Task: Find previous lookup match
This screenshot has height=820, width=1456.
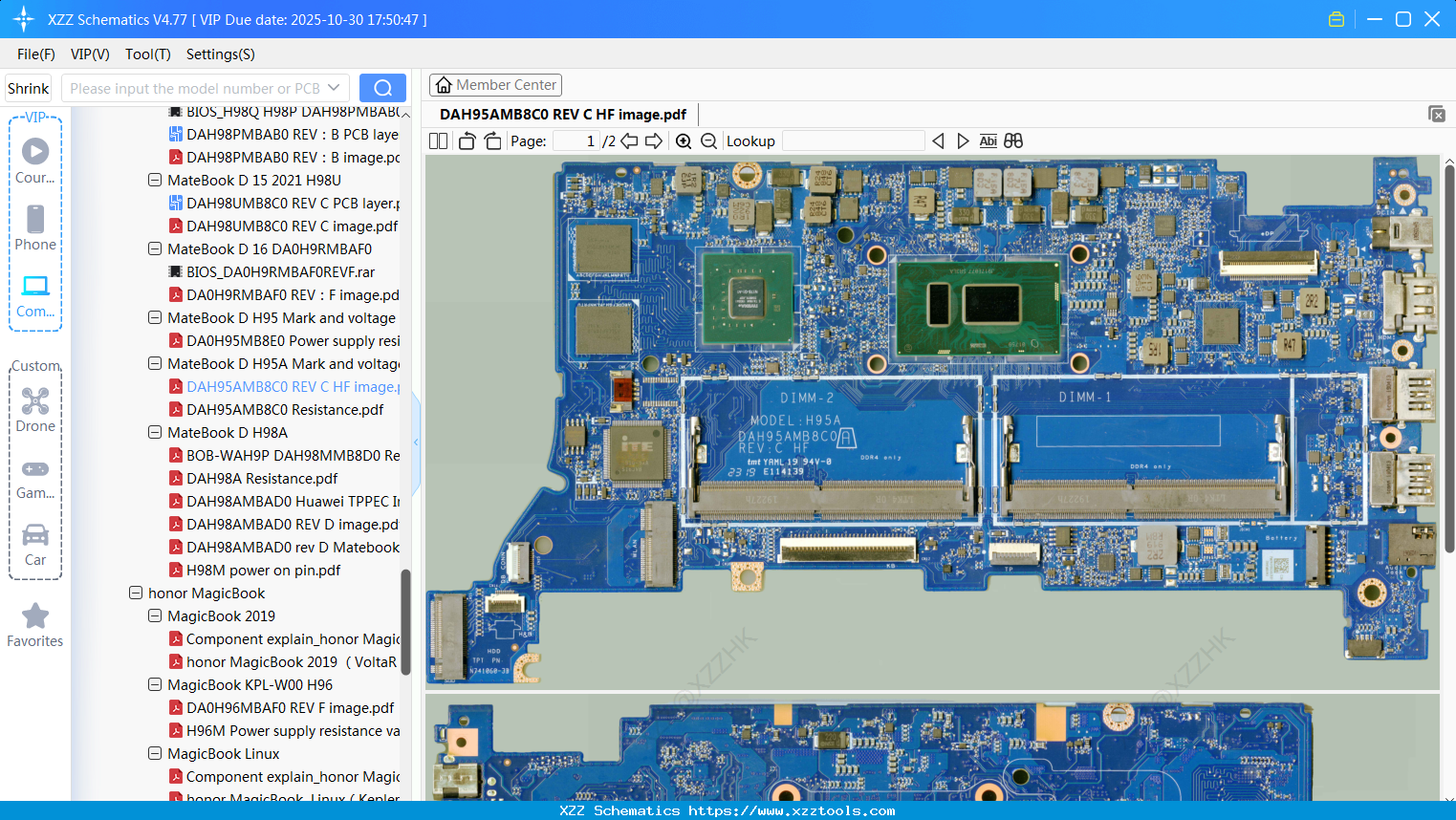Action: pos(938,140)
